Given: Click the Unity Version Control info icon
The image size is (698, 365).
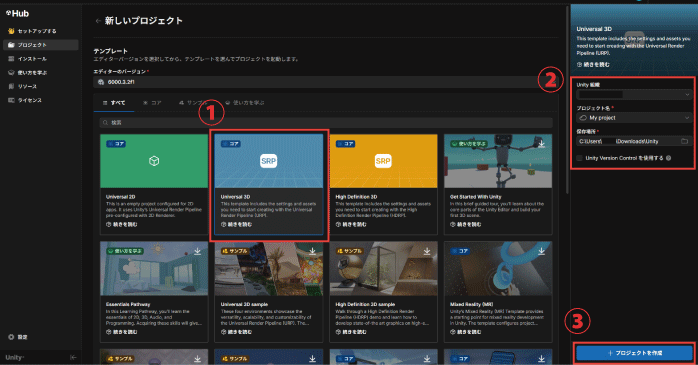Looking at the screenshot, I should tap(669, 158).
